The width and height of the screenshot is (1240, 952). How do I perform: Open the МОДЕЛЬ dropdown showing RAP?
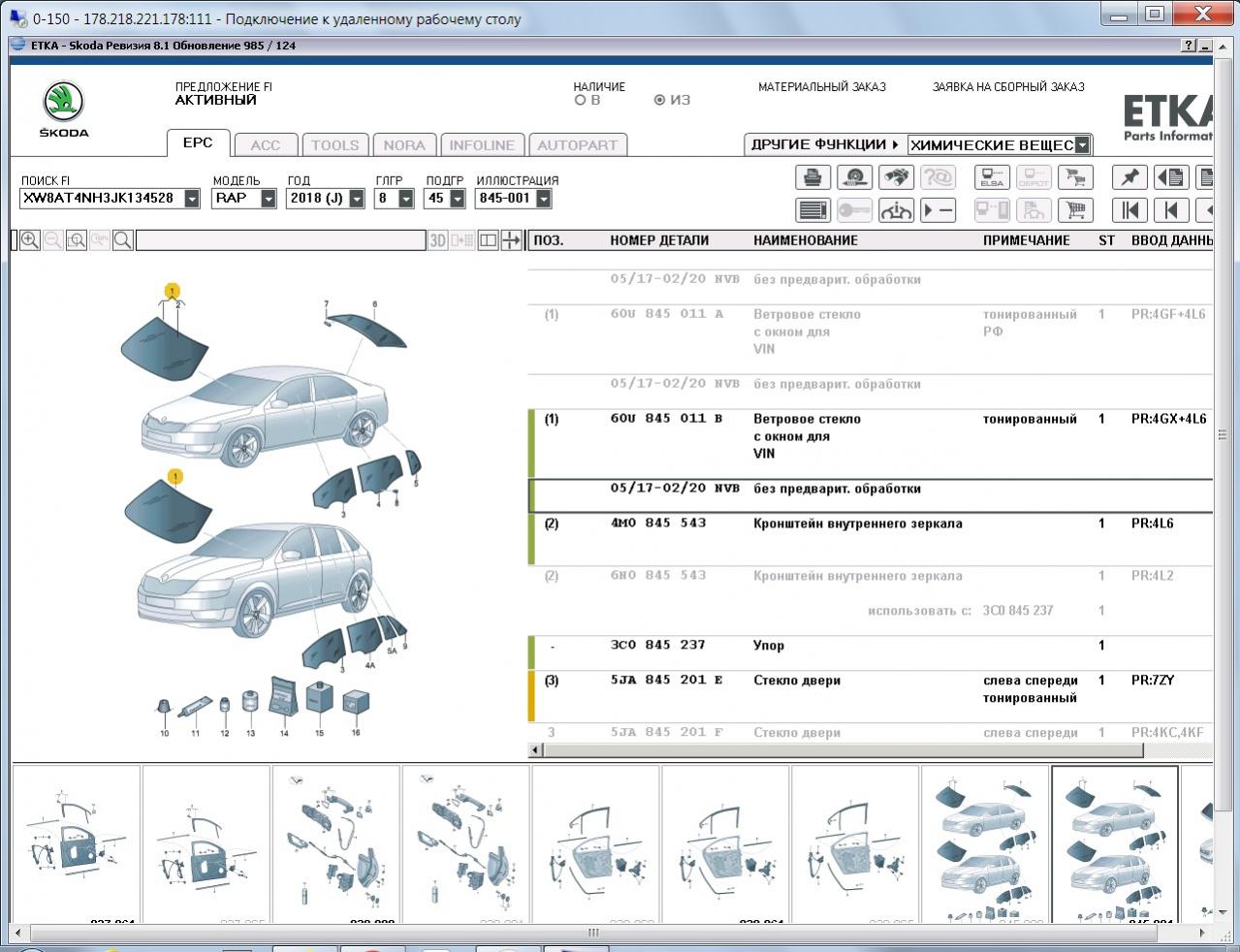tap(269, 199)
